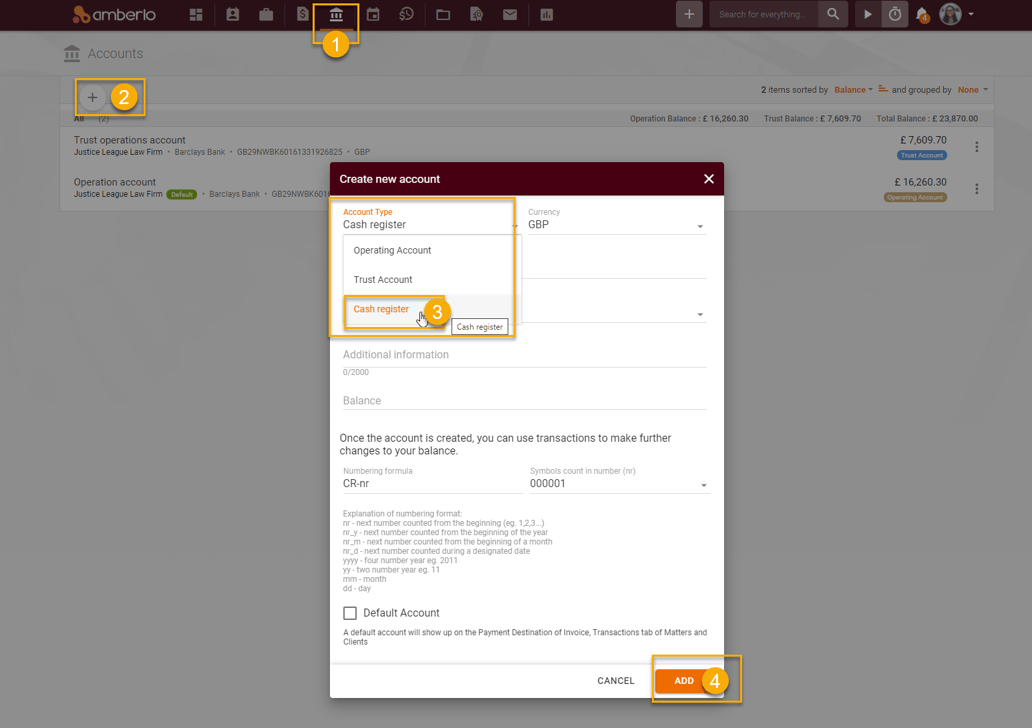Open the stopwatch time tracker
Screen dimensions: 1032x728
pos(895,14)
